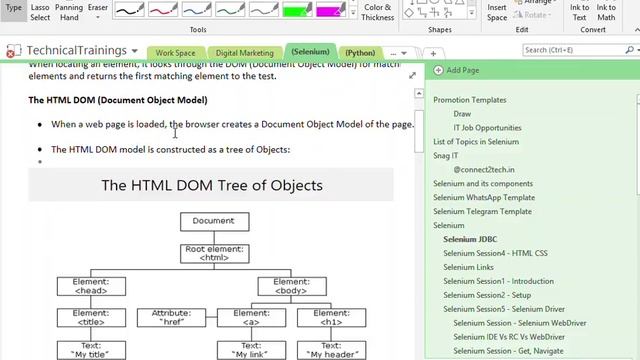Pick the black pen
The width and height of the screenshot is (640, 360).
[129, 9]
